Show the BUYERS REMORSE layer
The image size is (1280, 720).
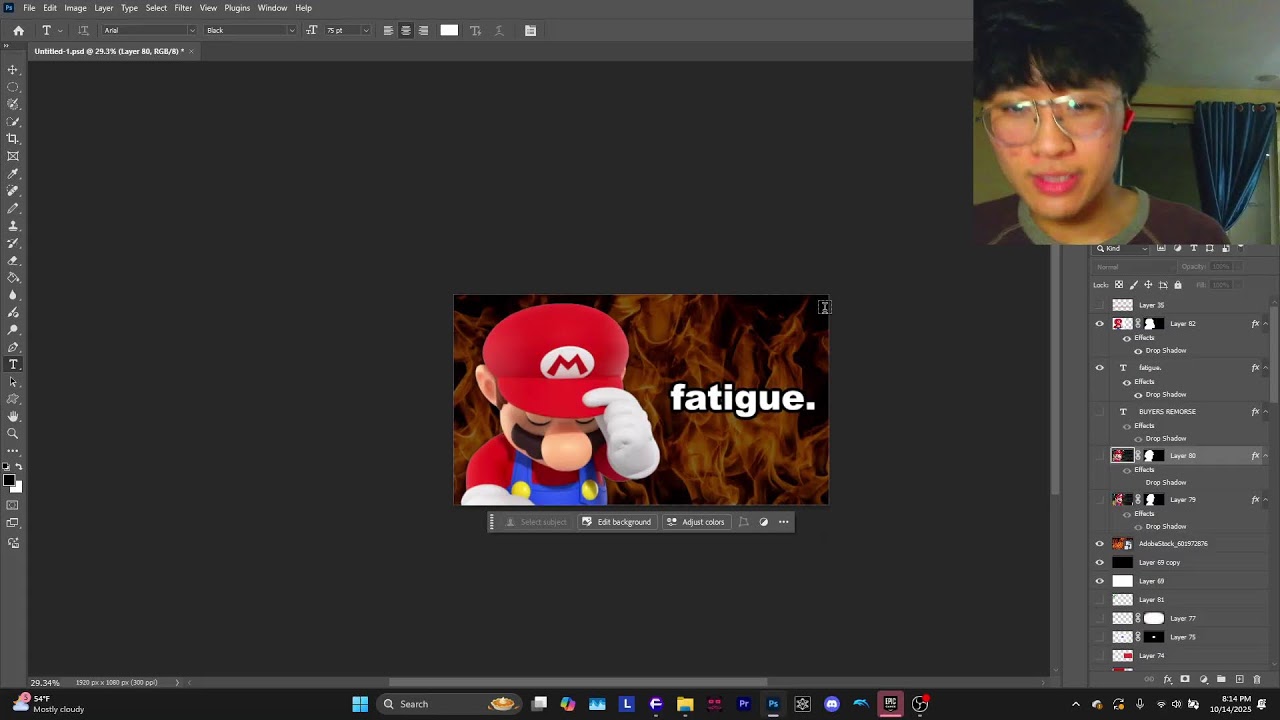click(x=1100, y=412)
